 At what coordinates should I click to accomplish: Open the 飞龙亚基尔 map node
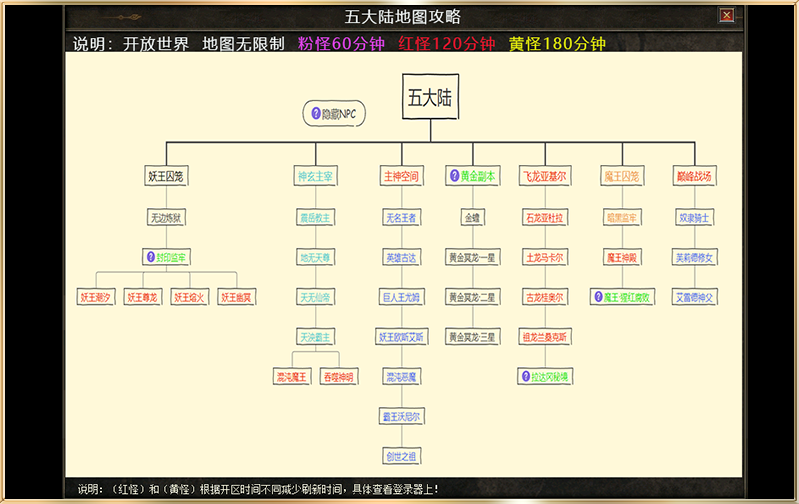545,176
